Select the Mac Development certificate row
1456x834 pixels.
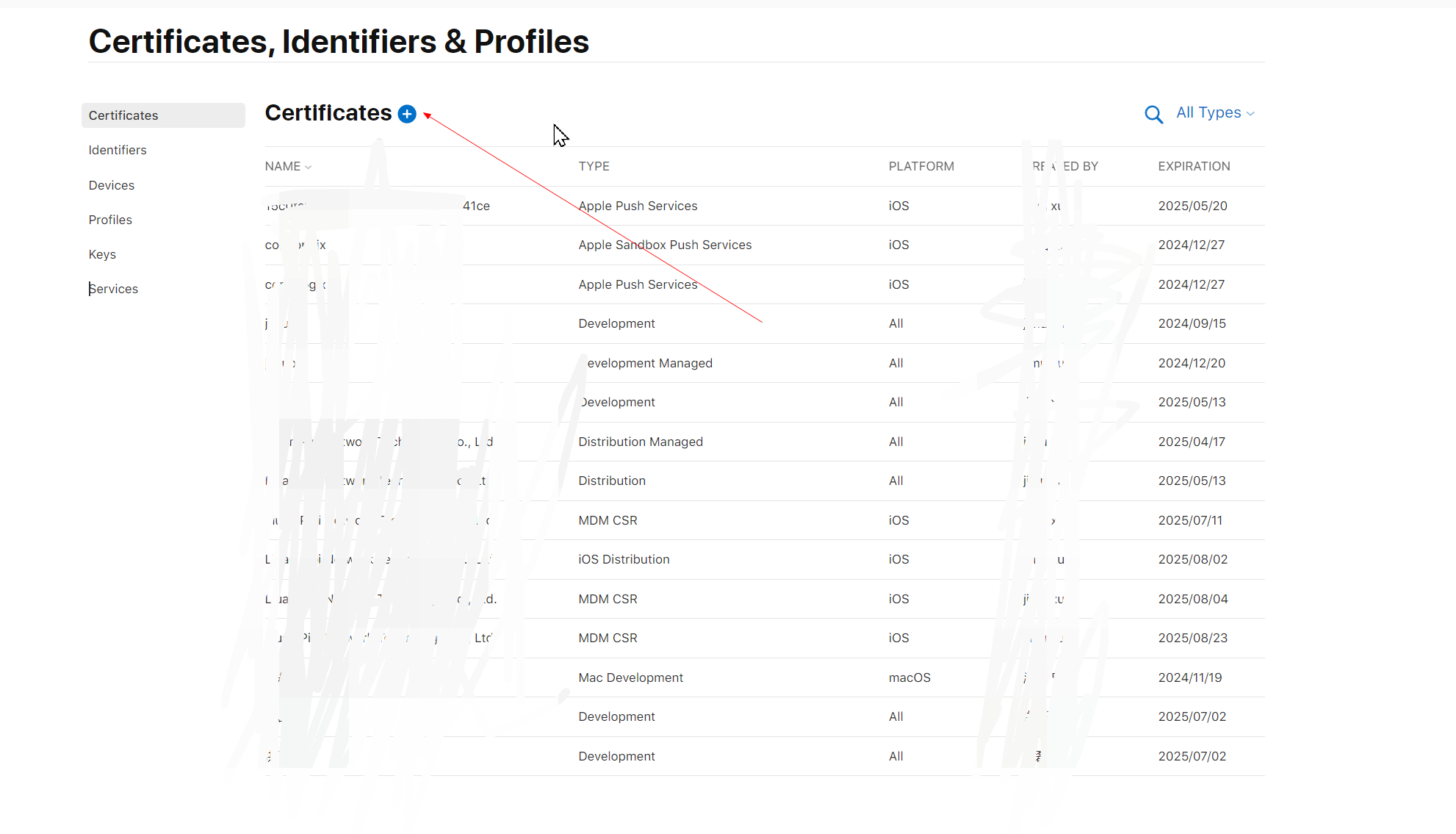coord(630,677)
